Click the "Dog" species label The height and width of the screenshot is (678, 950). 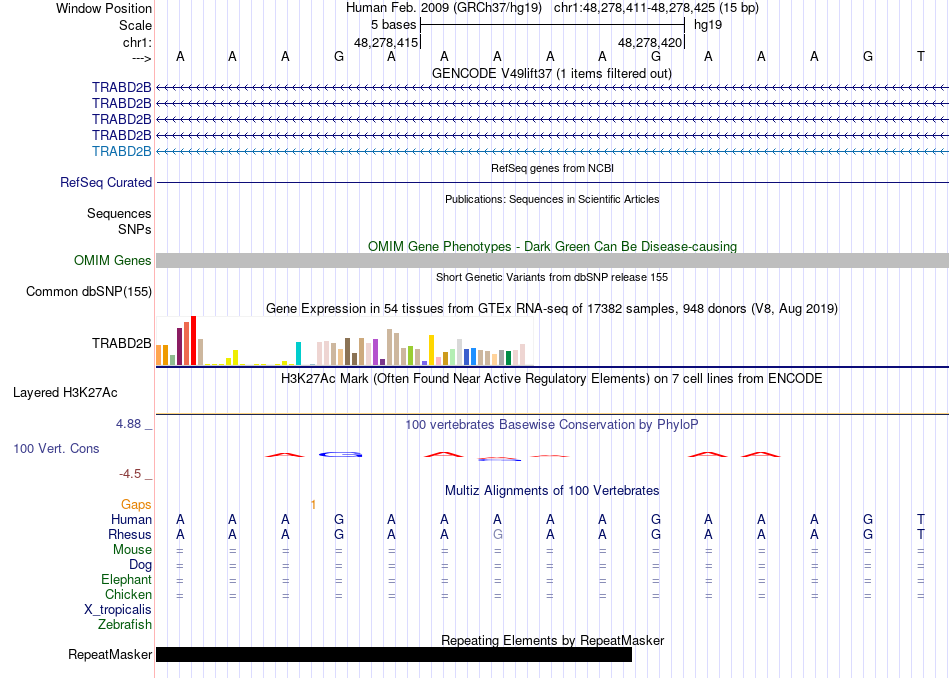pos(140,565)
